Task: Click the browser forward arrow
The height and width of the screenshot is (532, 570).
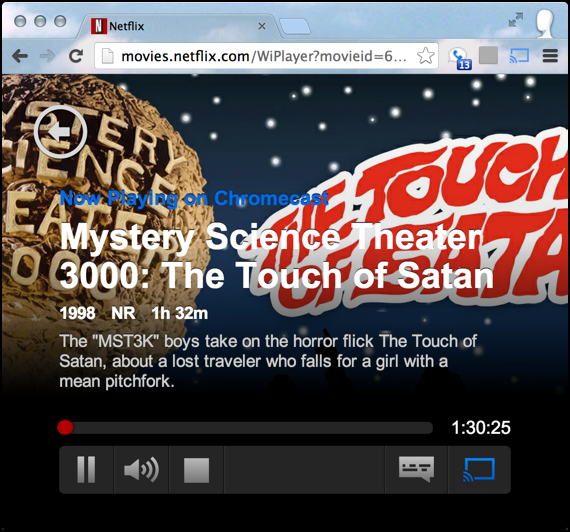Action: click(x=47, y=56)
